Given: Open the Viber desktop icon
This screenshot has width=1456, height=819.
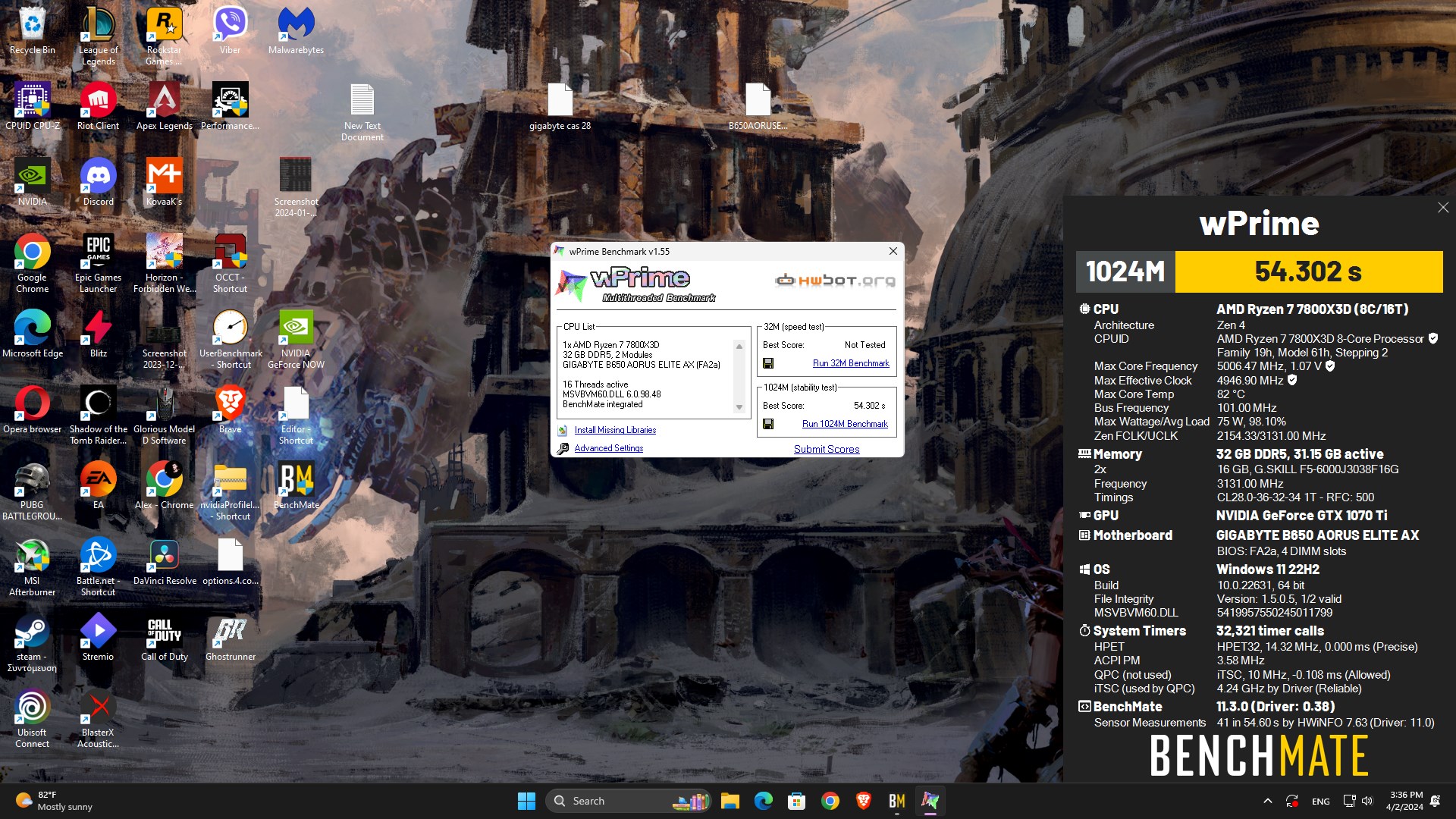Looking at the screenshot, I should pos(230,32).
